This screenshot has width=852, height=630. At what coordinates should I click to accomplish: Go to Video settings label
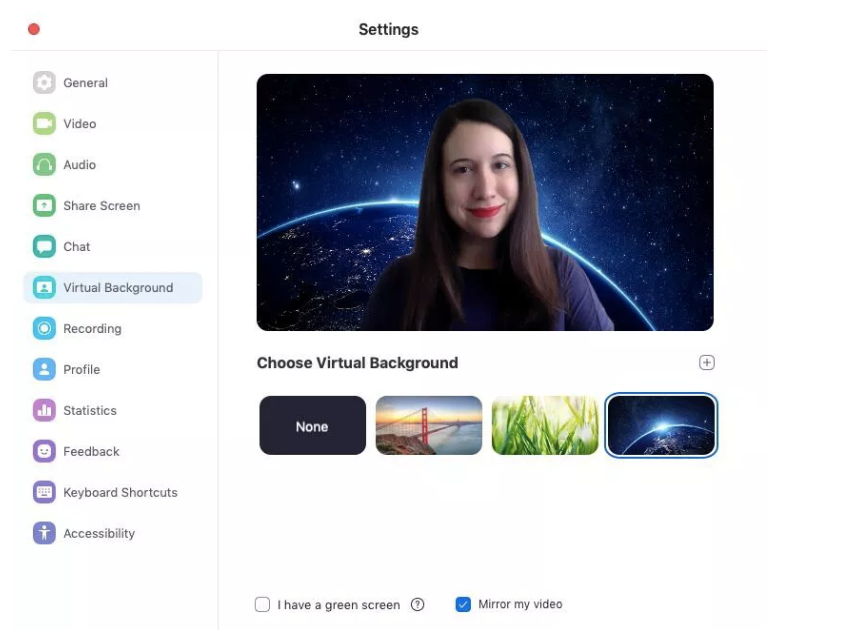click(80, 124)
